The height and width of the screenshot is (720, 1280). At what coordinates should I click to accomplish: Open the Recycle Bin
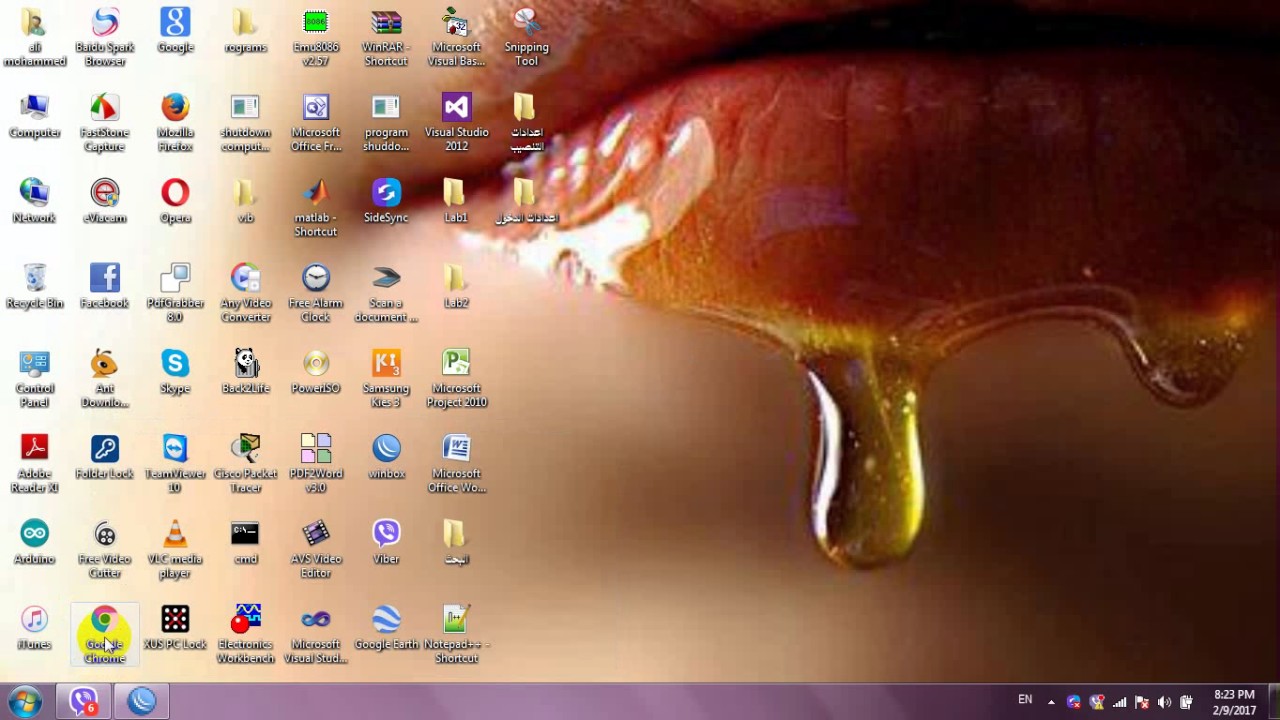(35, 287)
